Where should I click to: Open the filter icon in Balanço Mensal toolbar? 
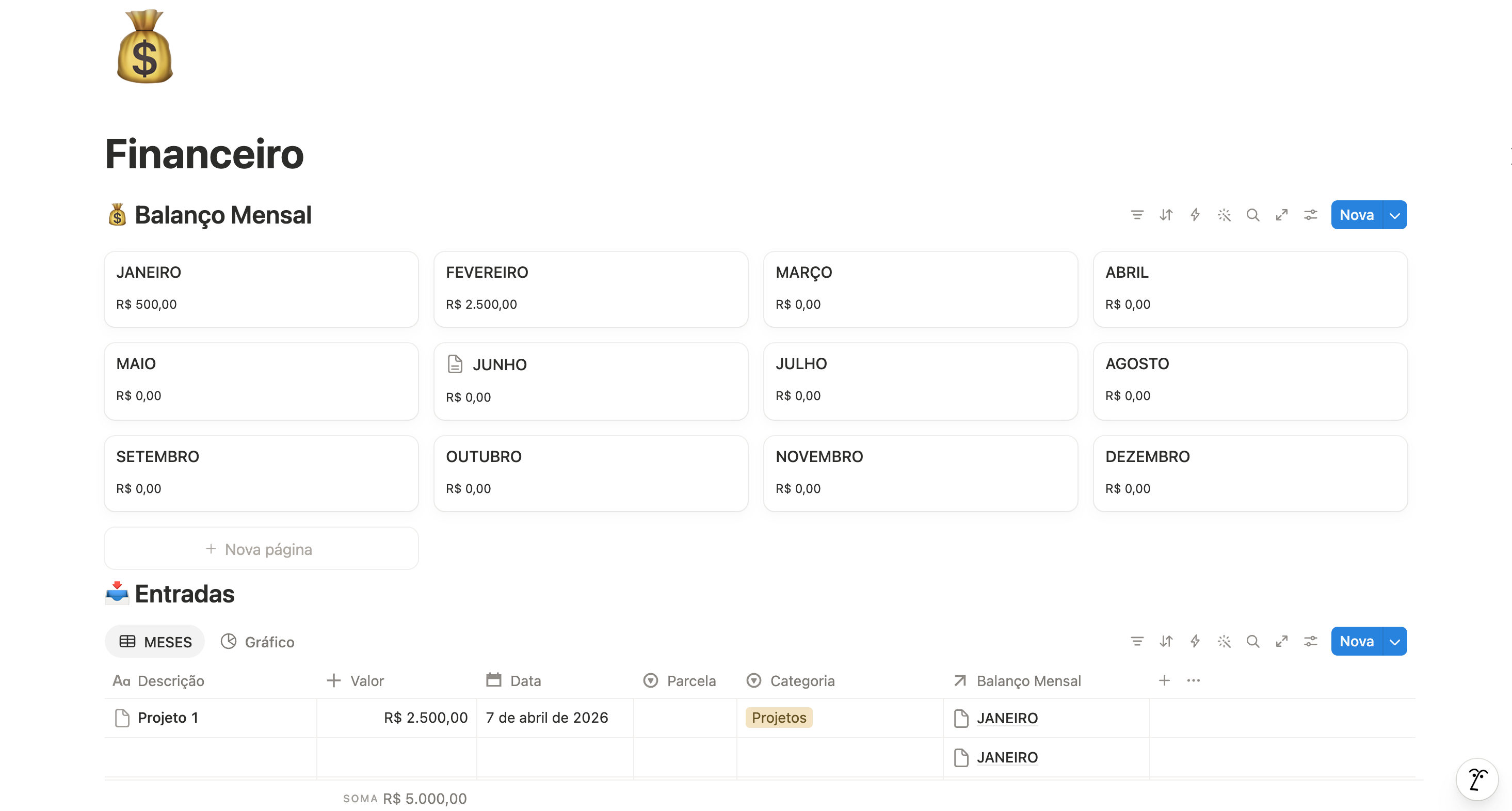(x=1137, y=215)
